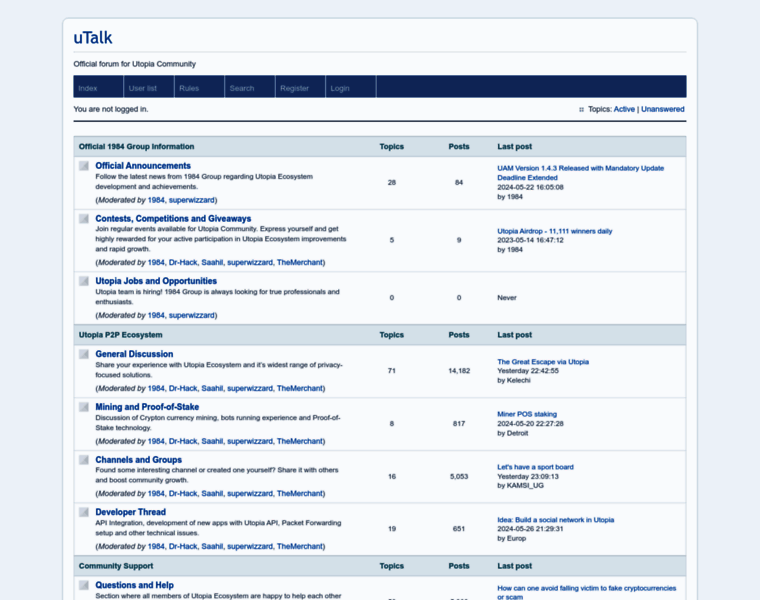Click the General Discussion forum status icon
Image resolution: width=760 pixels, height=600 pixels.
click(x=84, y=354)
